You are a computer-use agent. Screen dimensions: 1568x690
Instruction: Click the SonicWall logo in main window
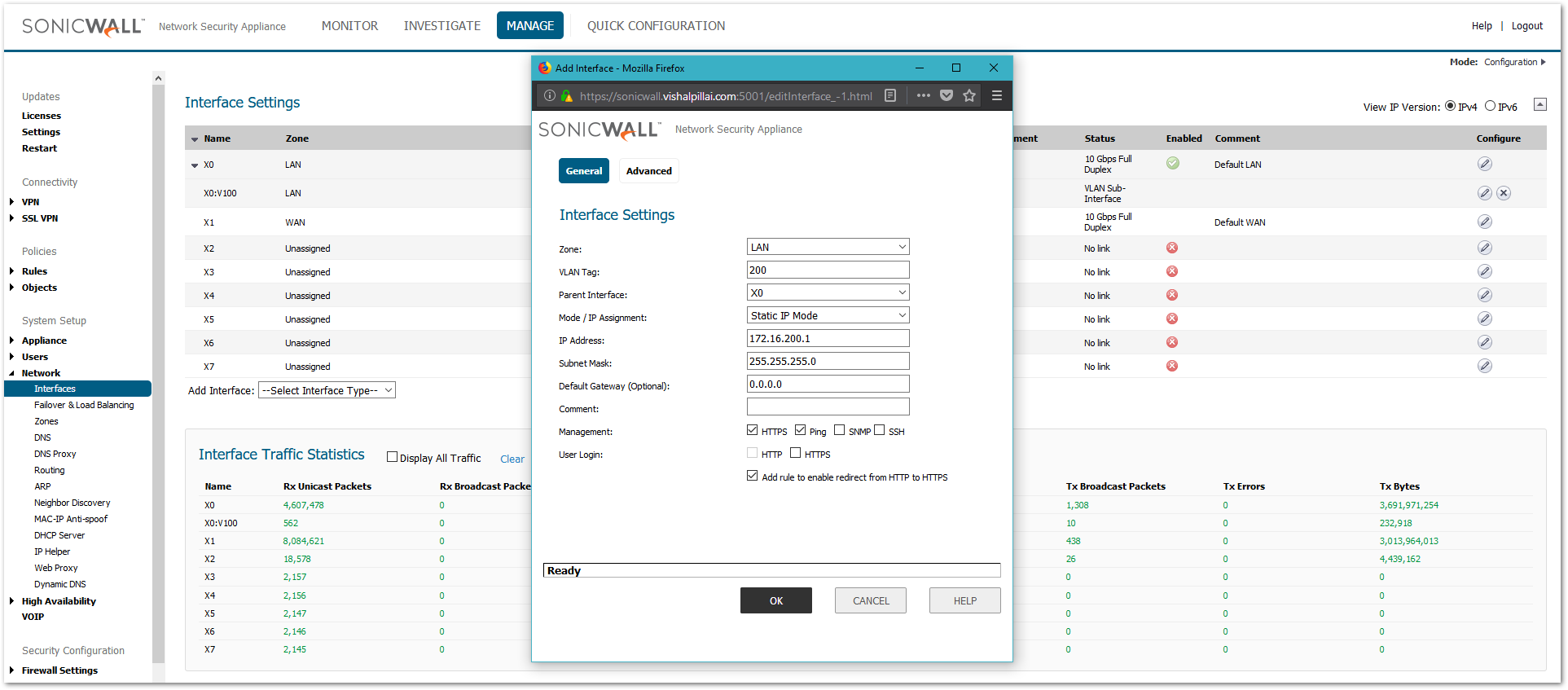(x=82, y=26)
